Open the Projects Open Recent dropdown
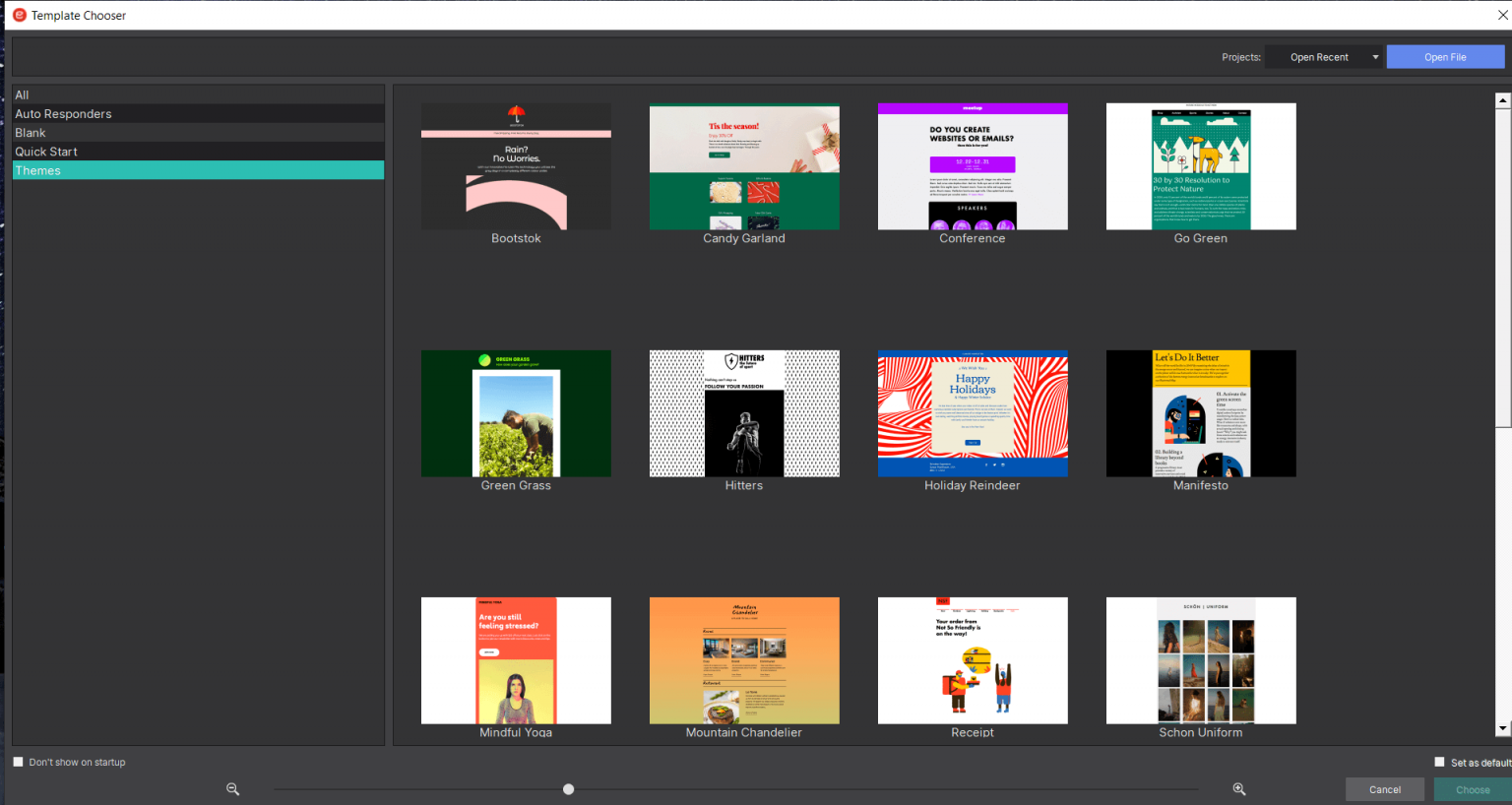The height and width of the screenshot is (805, 1512). [x=1324, y=56]
